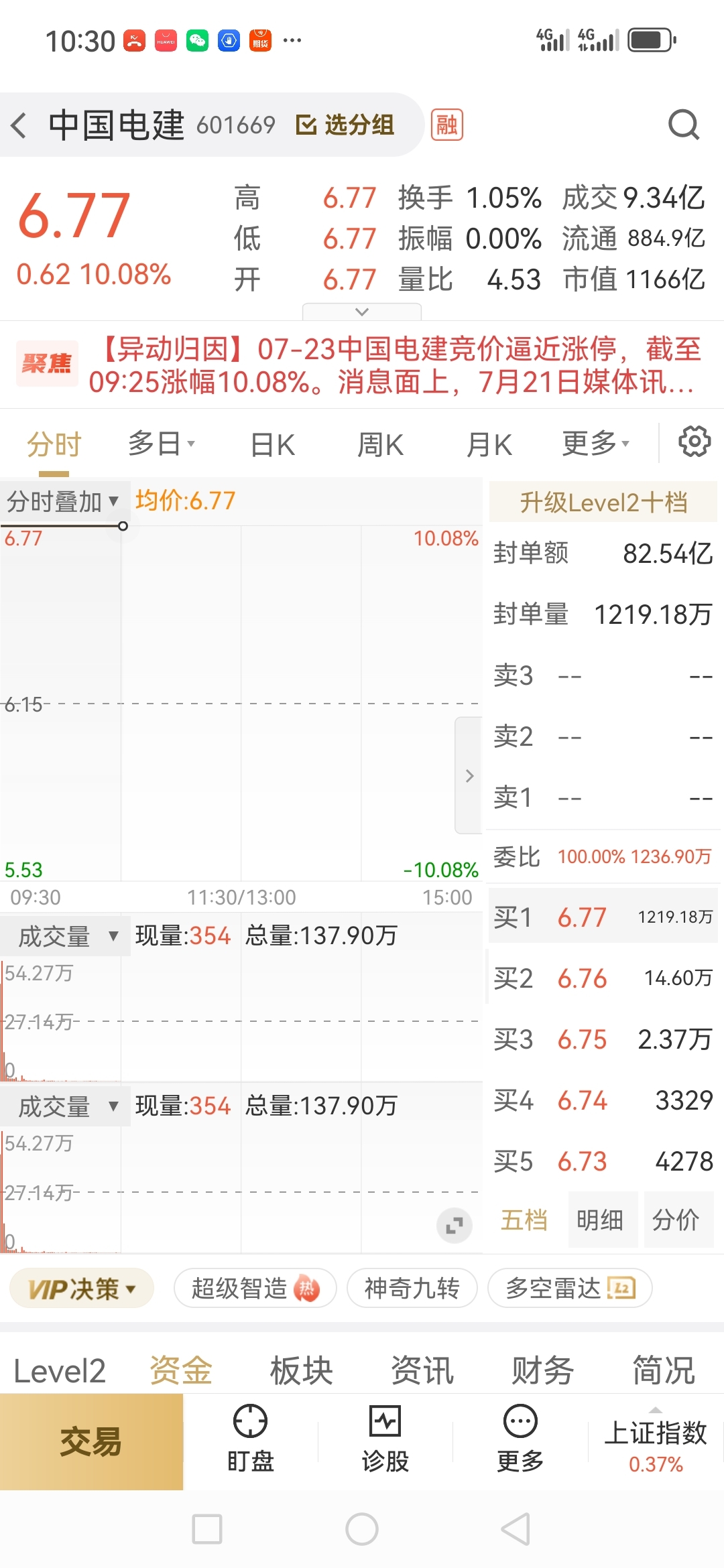Tap the back arrow beside 中国电建
The height and width of the screenshot is (1568, 724).
(x=19, y=125)
